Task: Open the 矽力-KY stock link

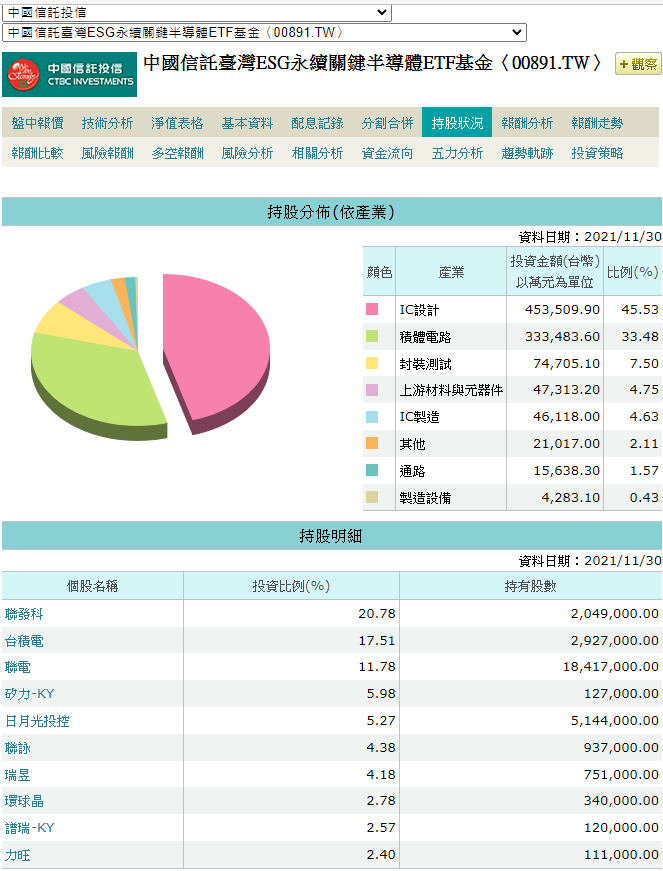Action: (x=29, y=694)
